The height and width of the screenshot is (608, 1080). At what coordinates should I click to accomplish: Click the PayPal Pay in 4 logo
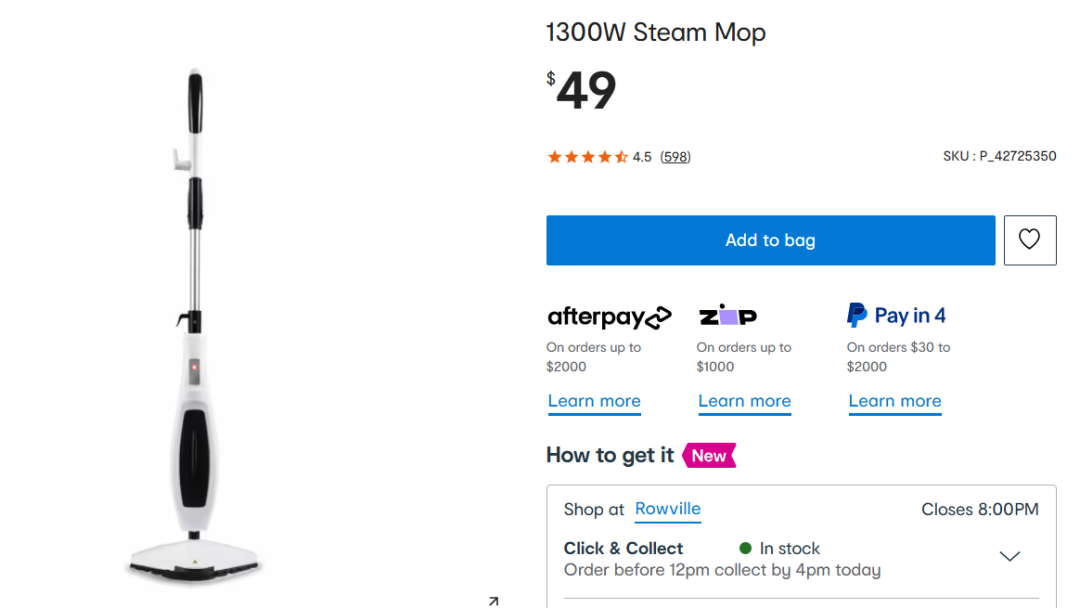click(896, 316)
